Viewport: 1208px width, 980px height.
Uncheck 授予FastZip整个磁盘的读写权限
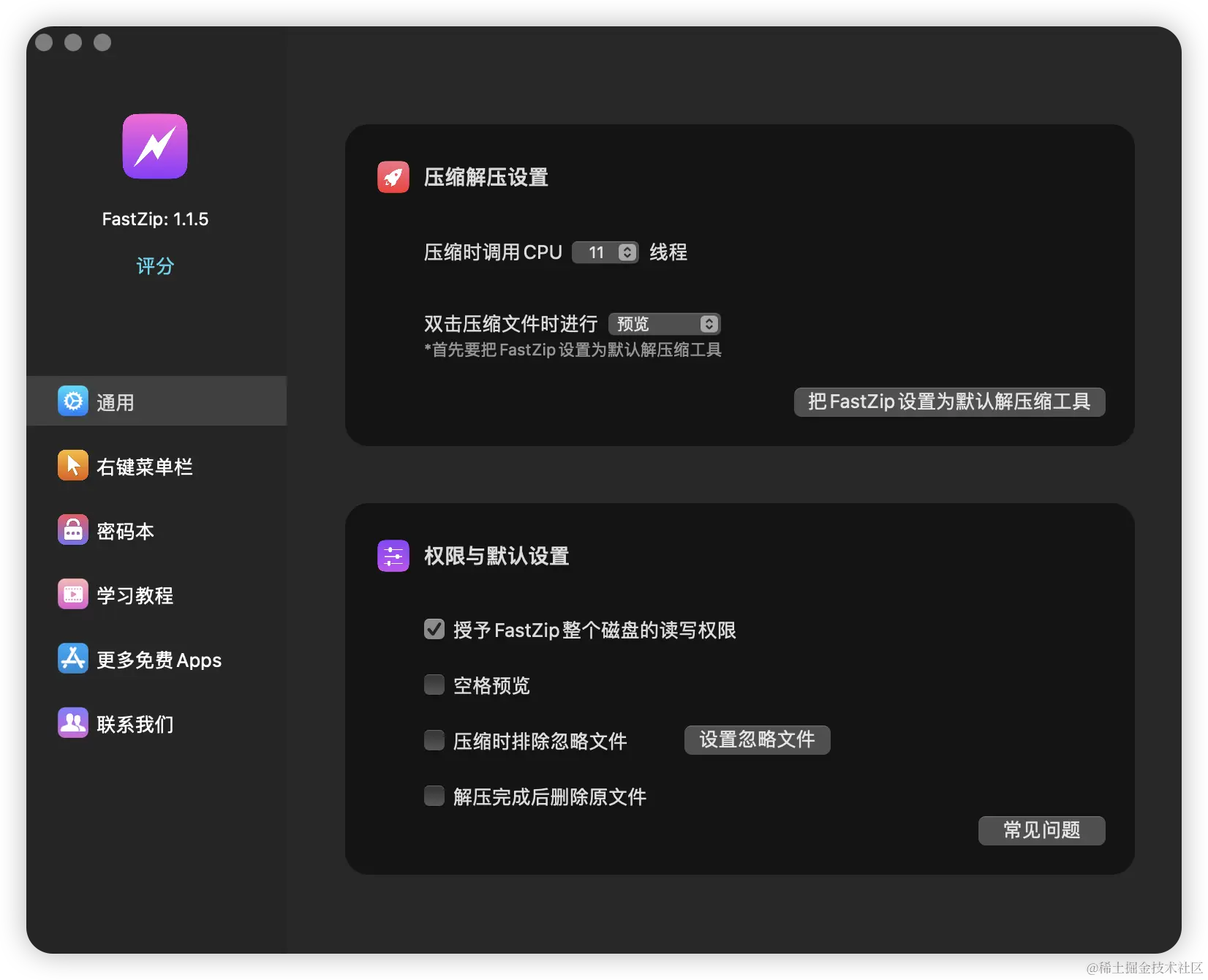coord(434,629)
